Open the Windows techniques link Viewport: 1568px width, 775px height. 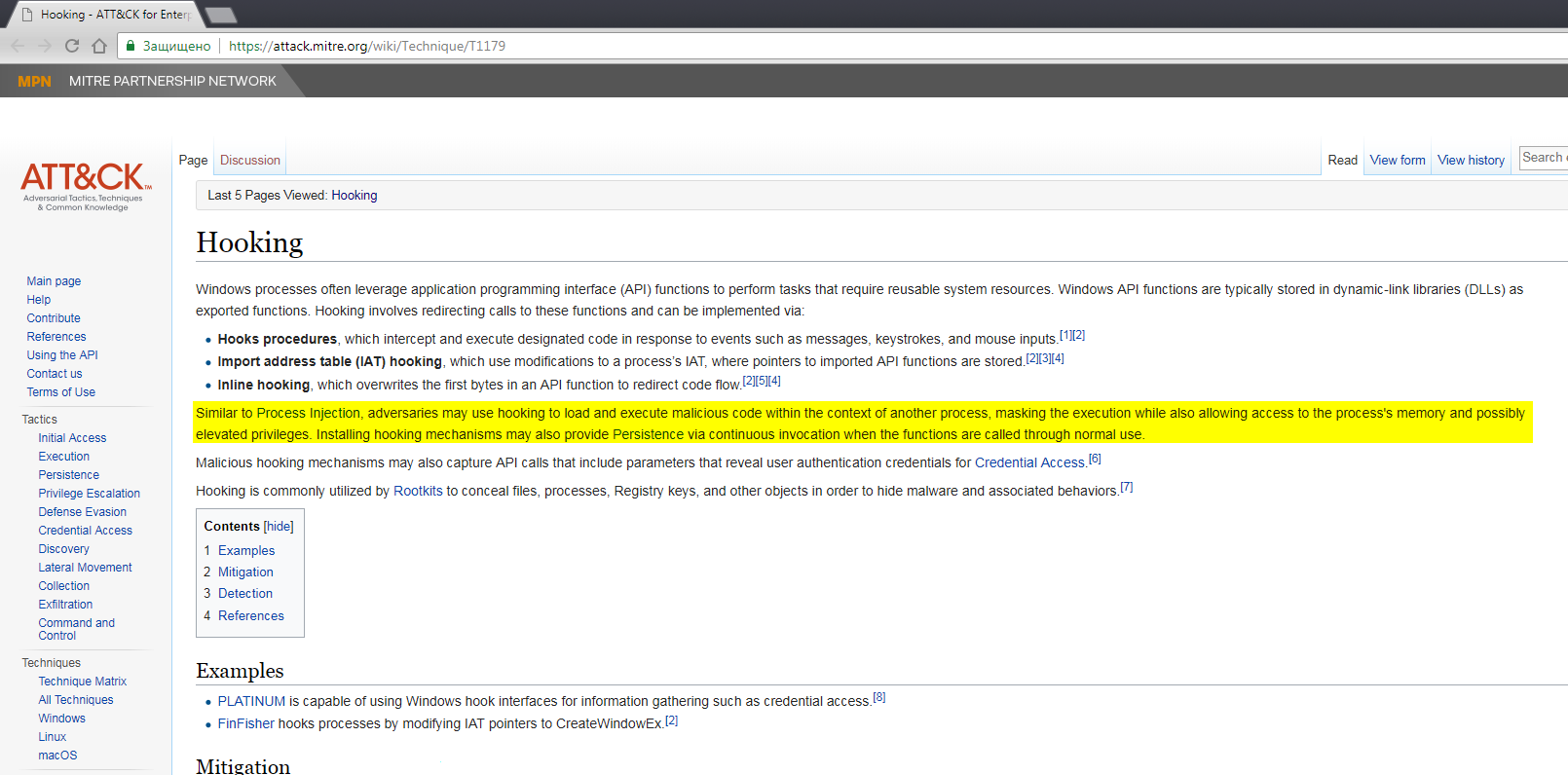62,719
